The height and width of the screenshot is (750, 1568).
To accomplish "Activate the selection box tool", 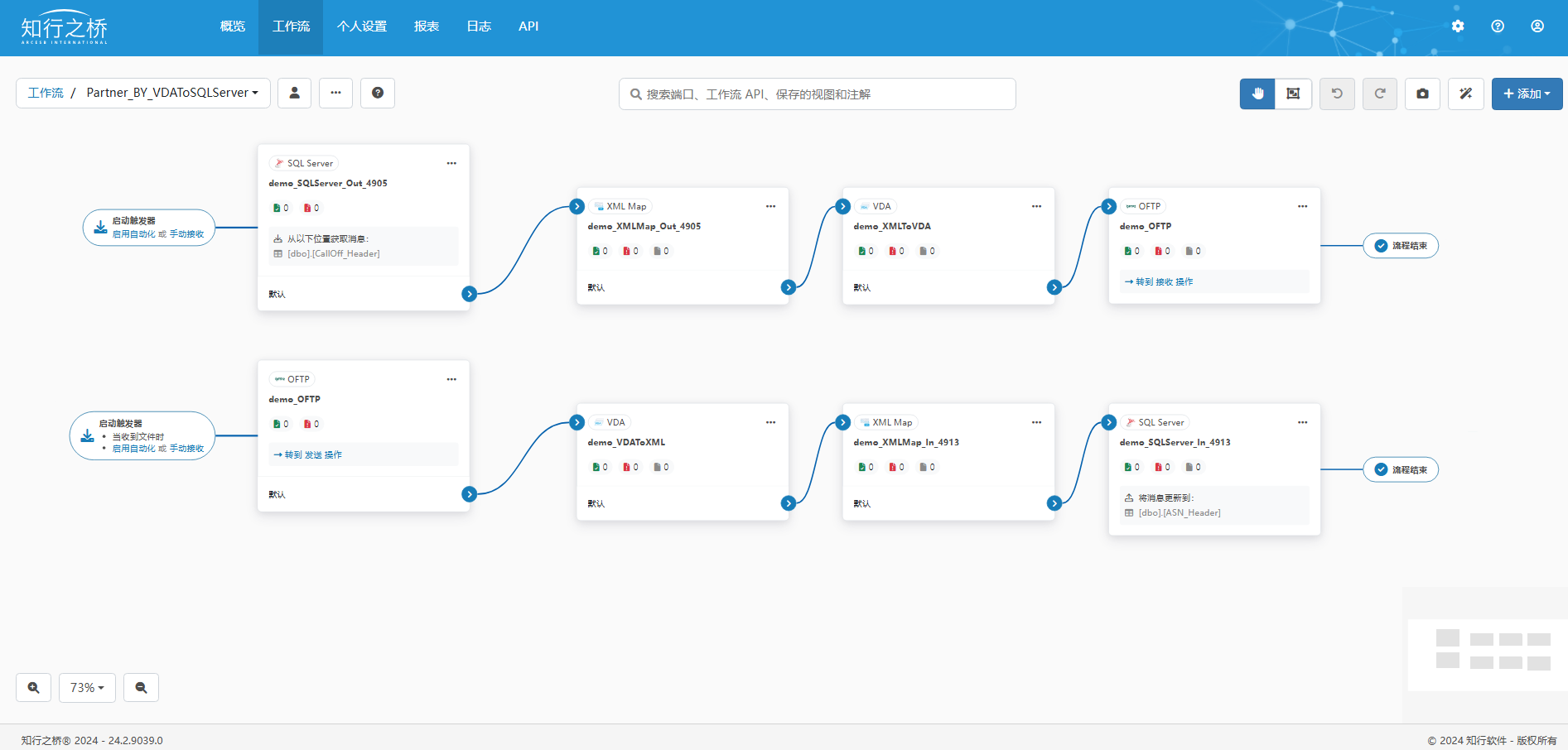I will pyautogui.click(x=1293, y=94).
